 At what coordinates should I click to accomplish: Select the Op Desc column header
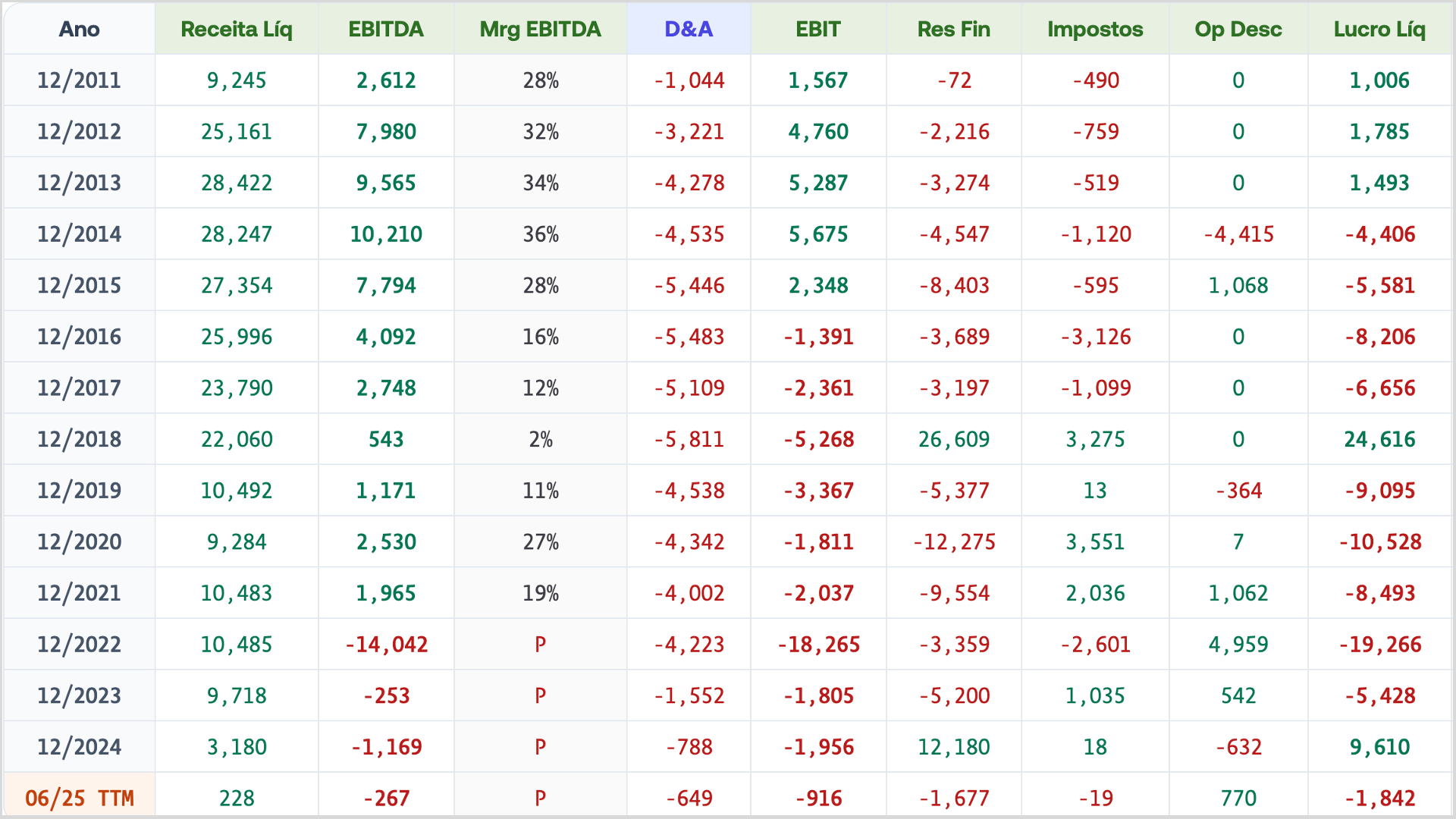[x=1238, y=29]
